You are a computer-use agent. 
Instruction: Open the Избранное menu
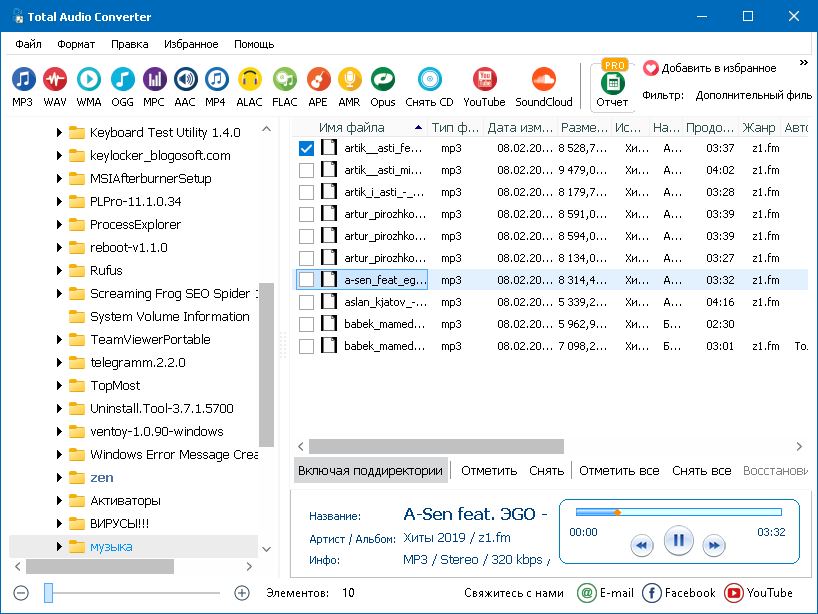tap(191, 44)
